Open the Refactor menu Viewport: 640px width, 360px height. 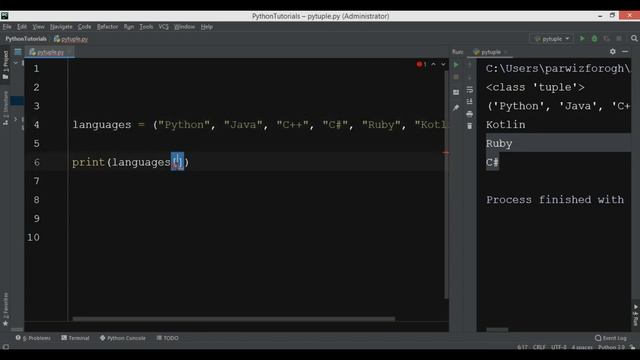click(107, 27)
